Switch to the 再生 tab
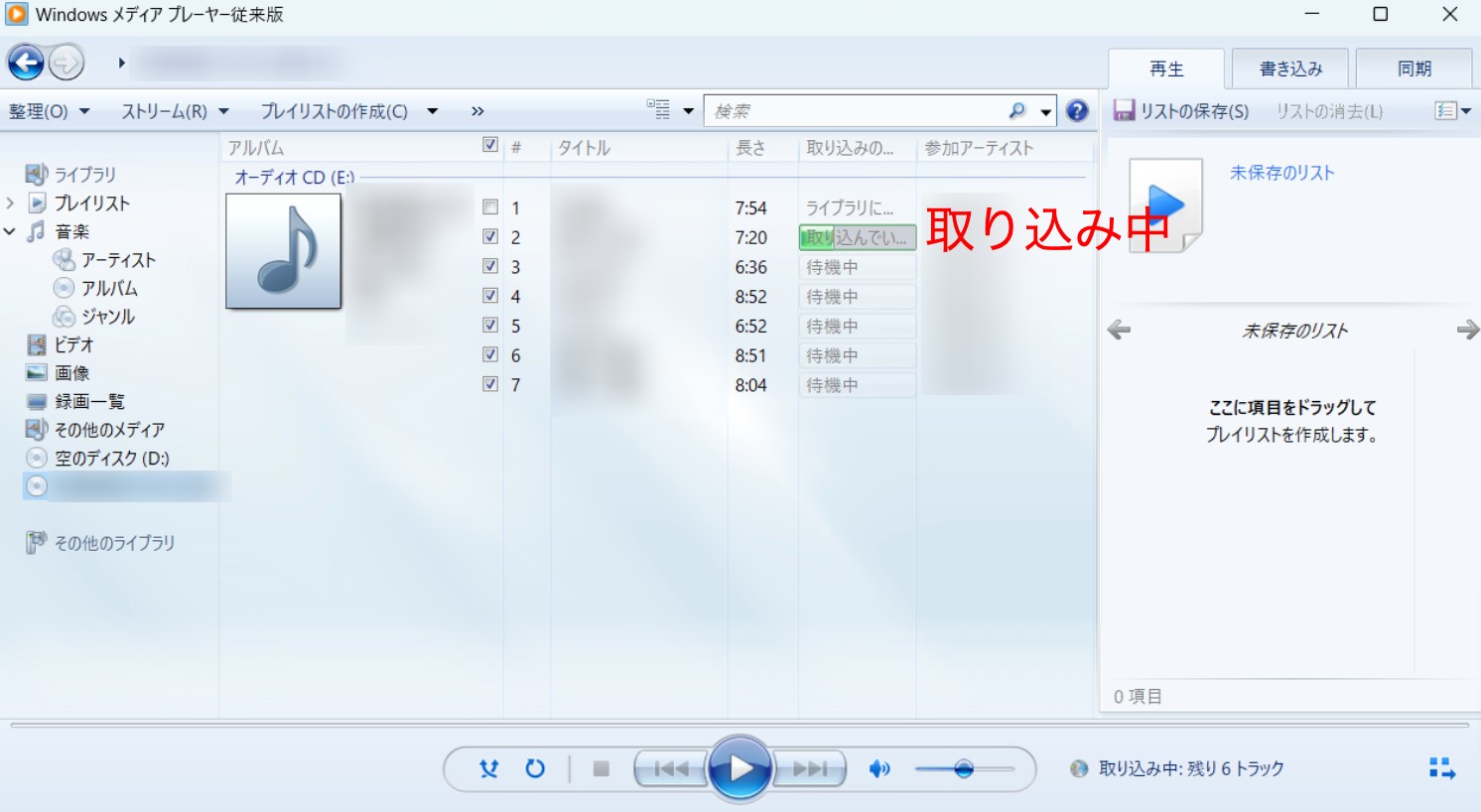This screenshot has height=812, width=1481. coord(1166,68)
